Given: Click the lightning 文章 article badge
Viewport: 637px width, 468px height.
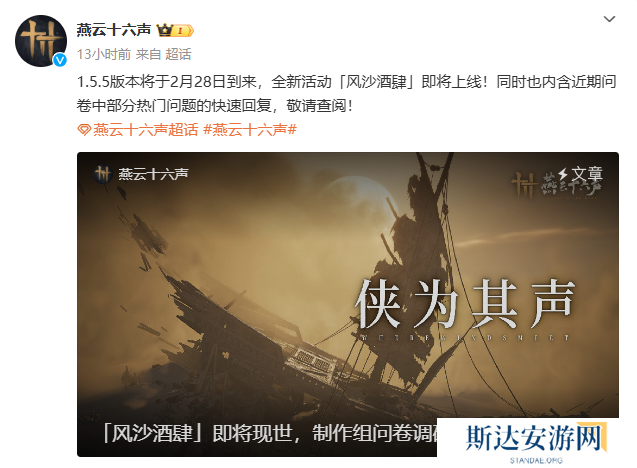Looking at the screenshot, I should pos(580,174).
